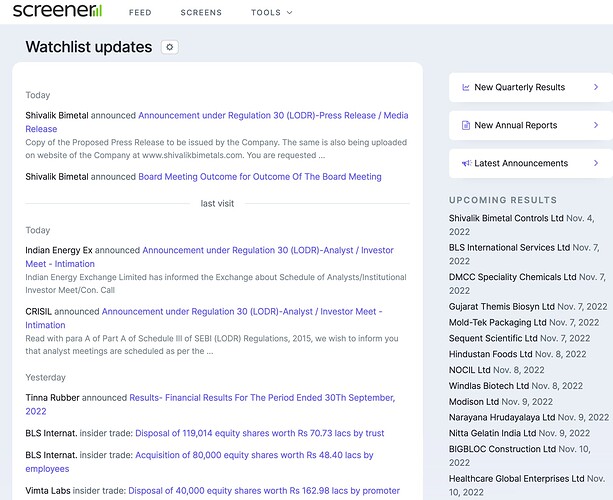The image size is (613, 500).
Task: Select Hindustan Foods Ltd upcoming result
Action: click(490, 354)
